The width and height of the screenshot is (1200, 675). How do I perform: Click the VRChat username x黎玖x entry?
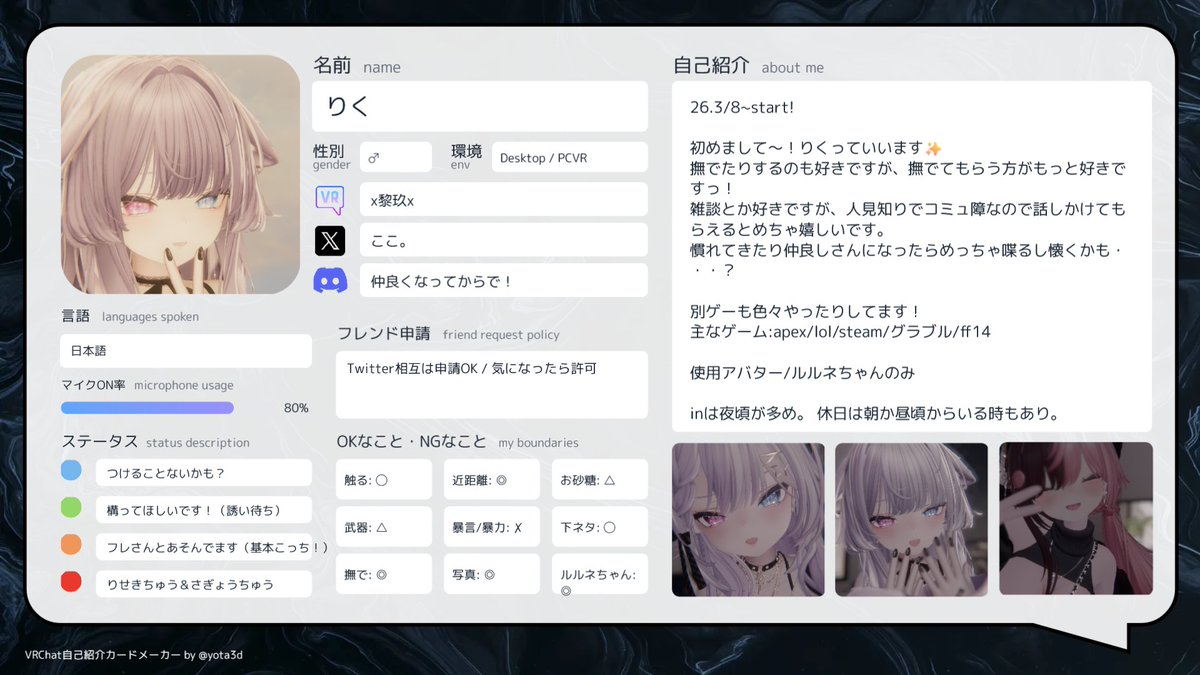click(503, 199)
